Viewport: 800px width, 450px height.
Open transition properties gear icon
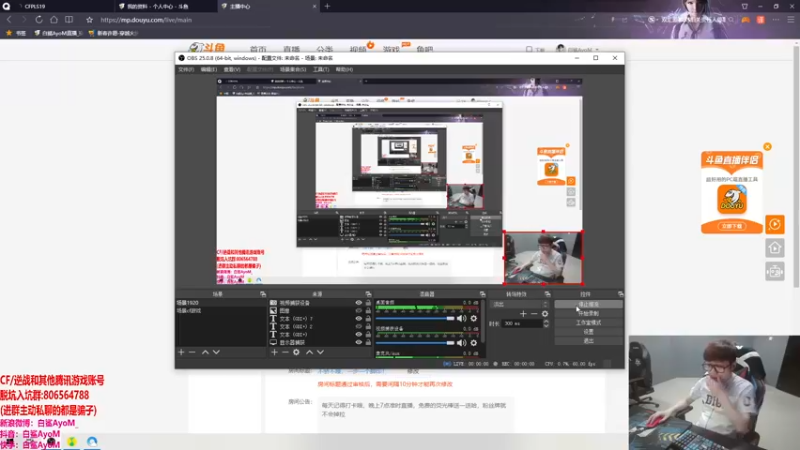click(545, 314)
